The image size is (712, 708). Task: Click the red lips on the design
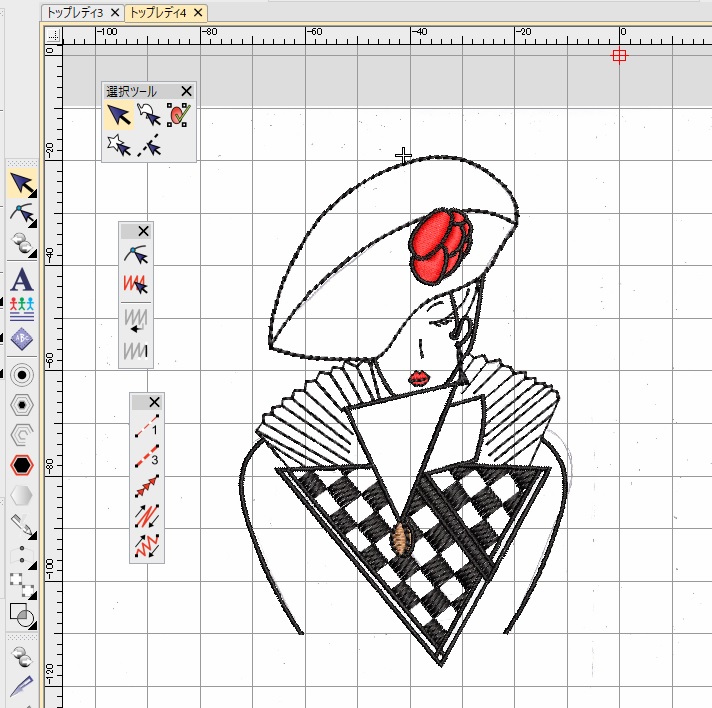coord(420,378)
